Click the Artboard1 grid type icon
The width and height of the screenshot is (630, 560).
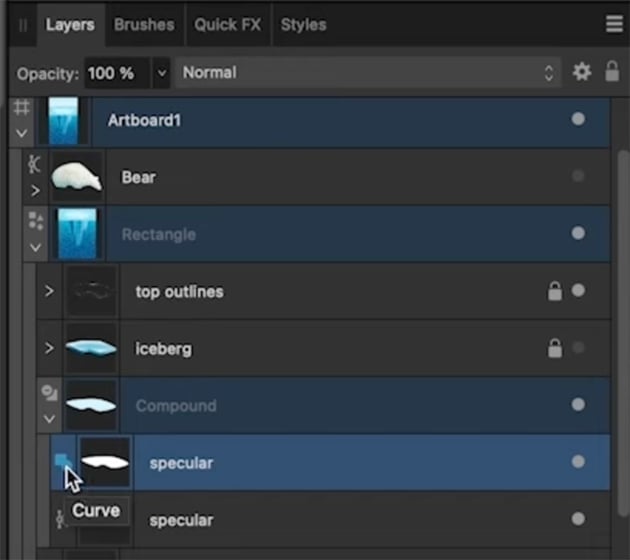21,108
